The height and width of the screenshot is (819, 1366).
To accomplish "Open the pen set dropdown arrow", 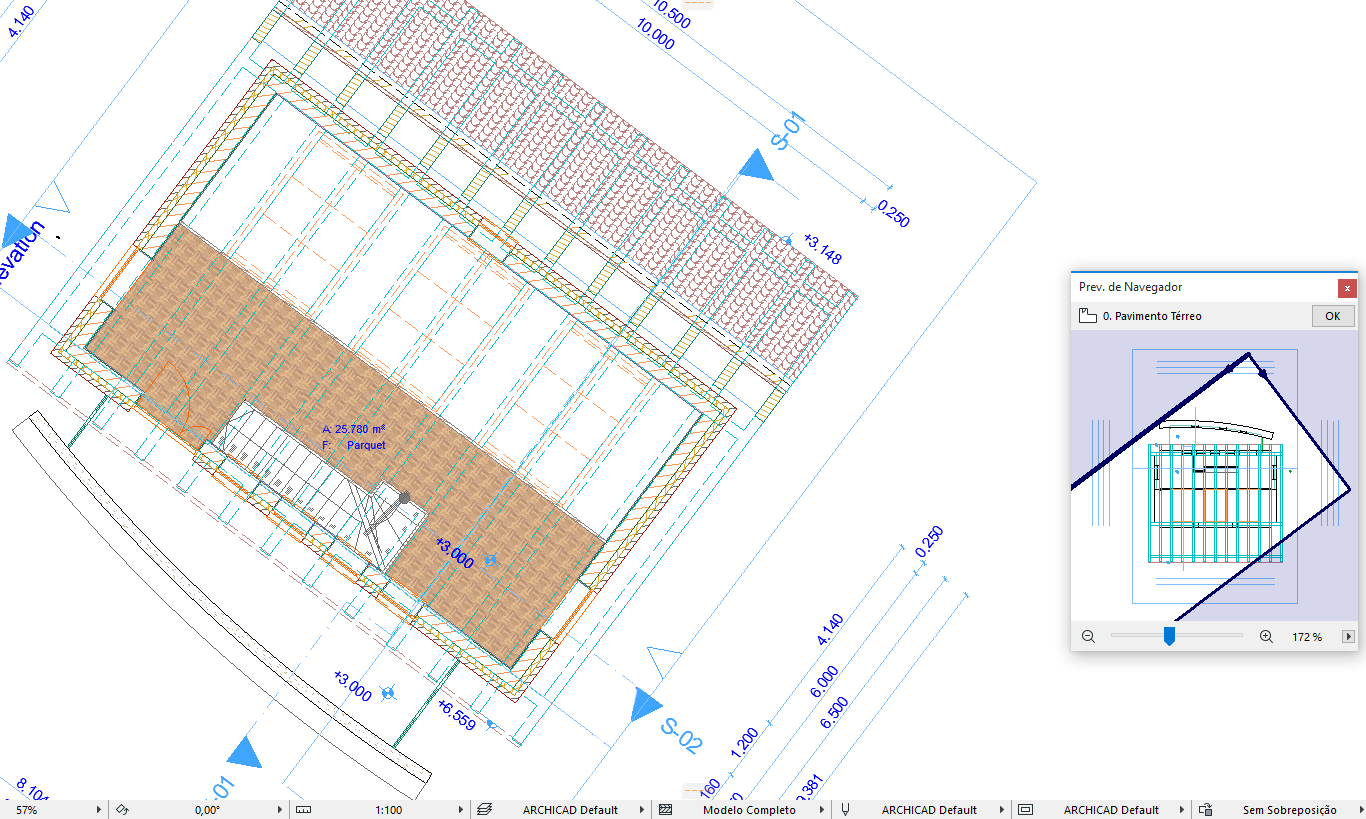I will 1001,810.
